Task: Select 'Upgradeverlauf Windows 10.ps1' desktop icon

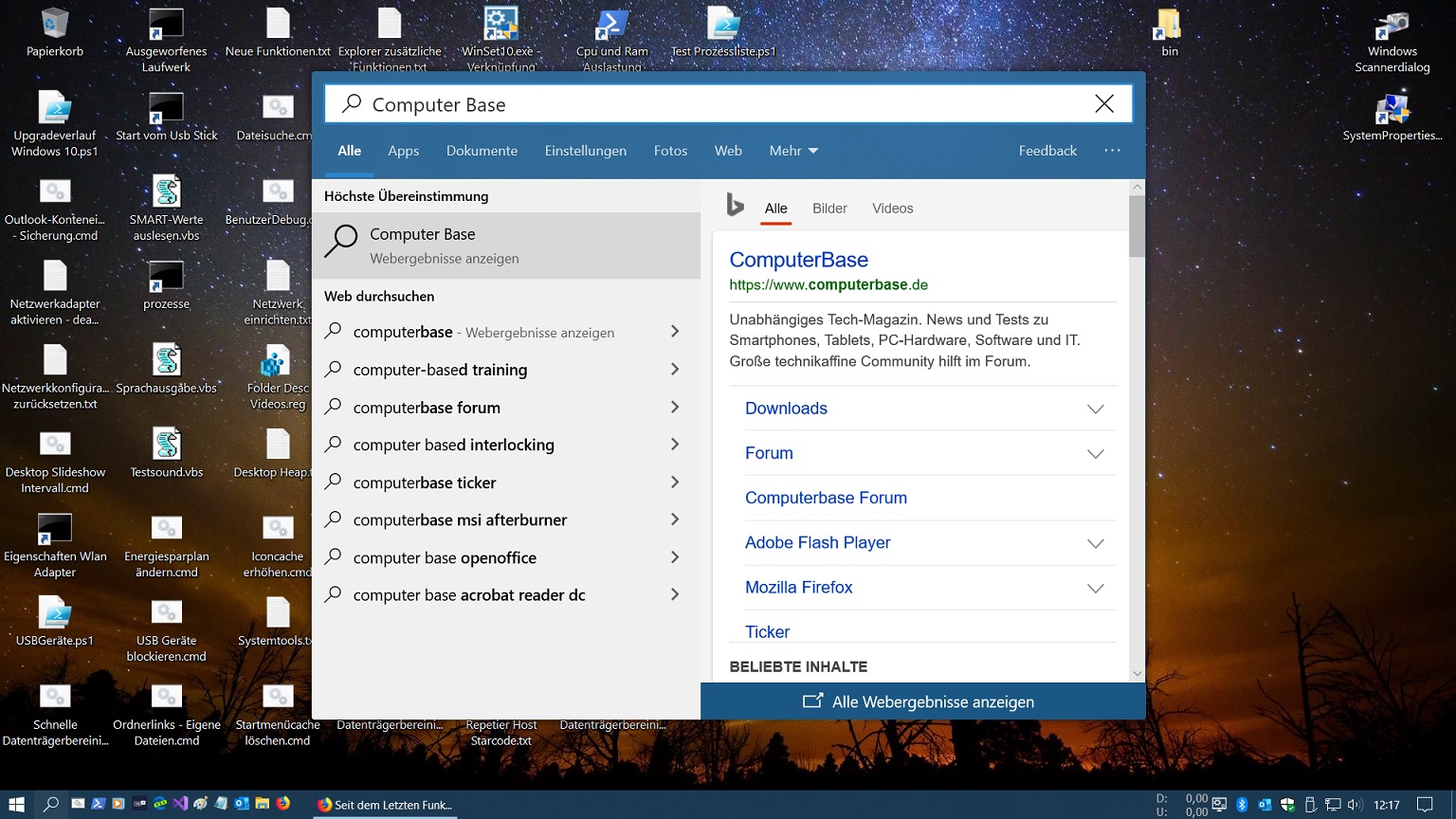Action: [55, 124]
